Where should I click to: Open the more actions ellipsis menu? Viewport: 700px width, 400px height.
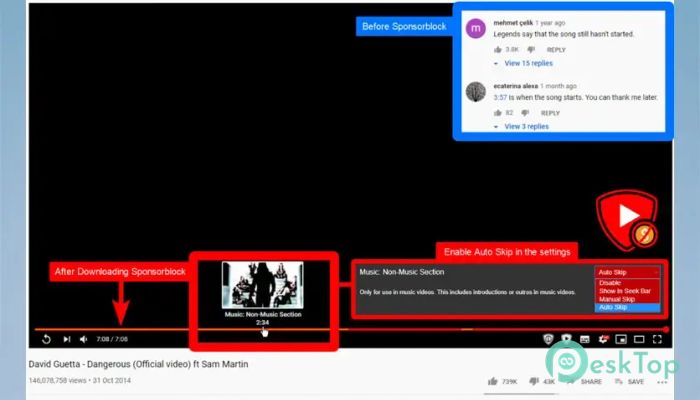662,382
